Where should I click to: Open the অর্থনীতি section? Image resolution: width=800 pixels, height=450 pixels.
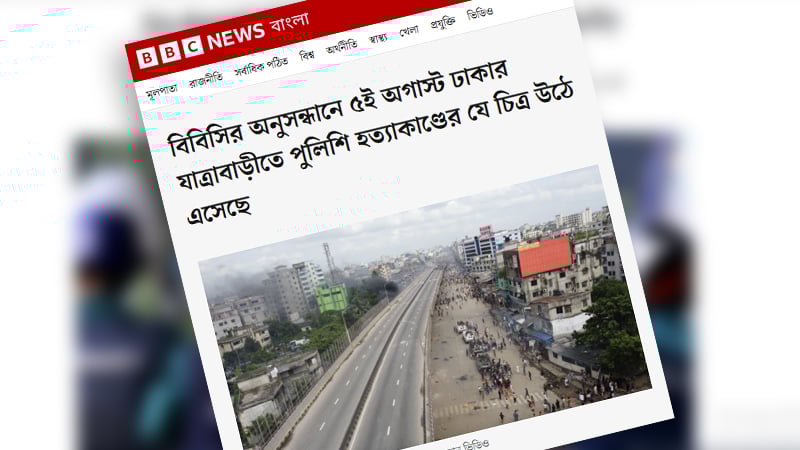[x=341, y=46]
